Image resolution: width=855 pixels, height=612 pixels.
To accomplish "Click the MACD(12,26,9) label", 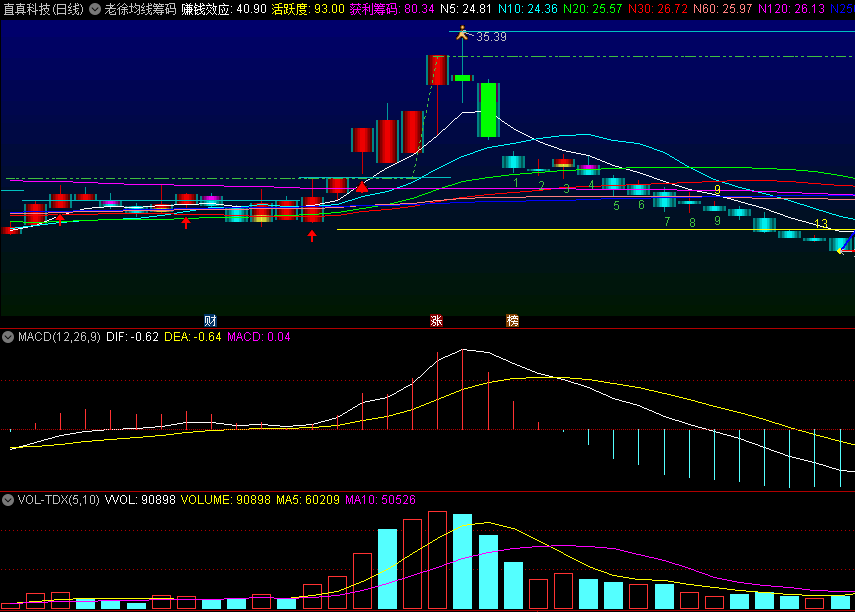I will 59,337.
